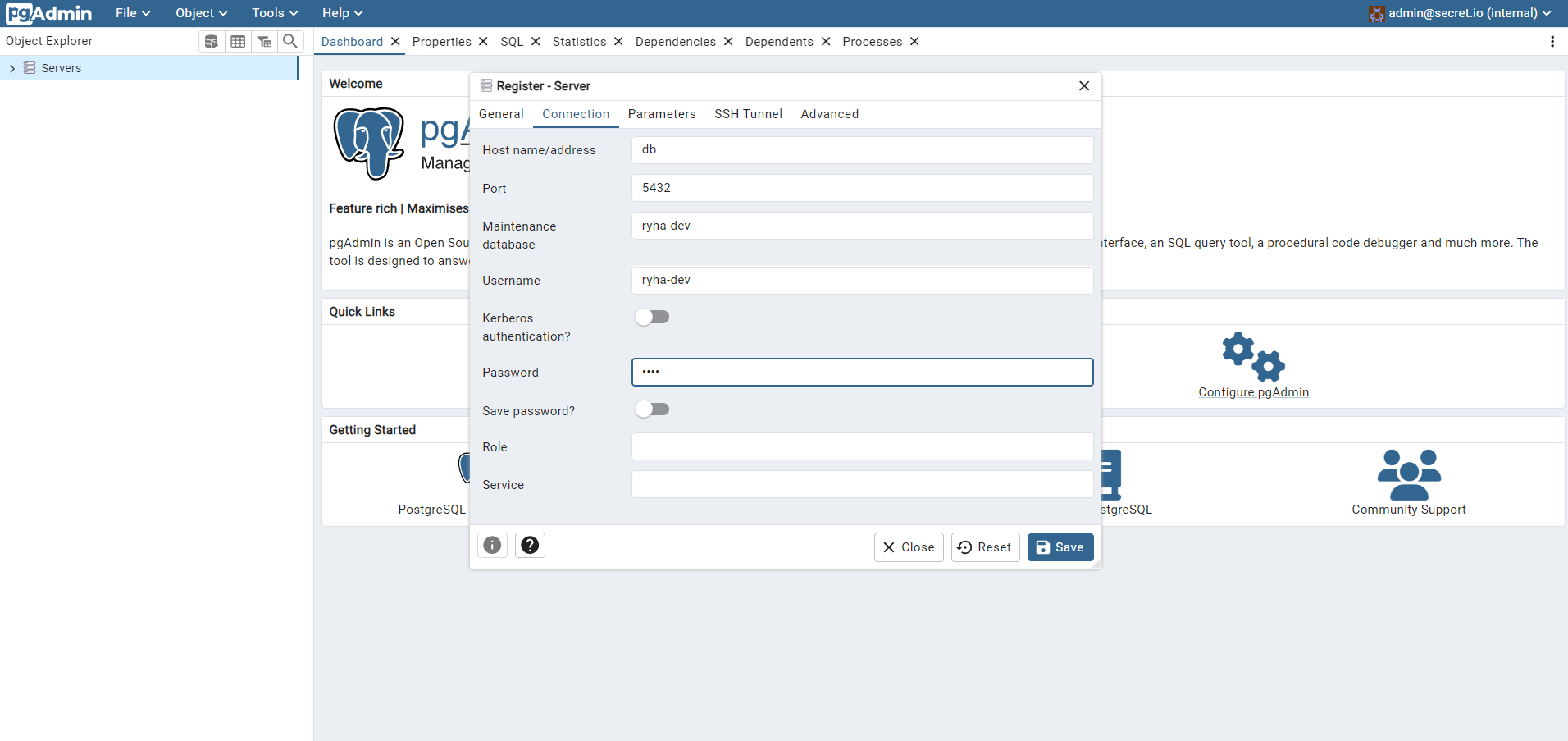Click the Close button in dialog footer

point(909,547)
